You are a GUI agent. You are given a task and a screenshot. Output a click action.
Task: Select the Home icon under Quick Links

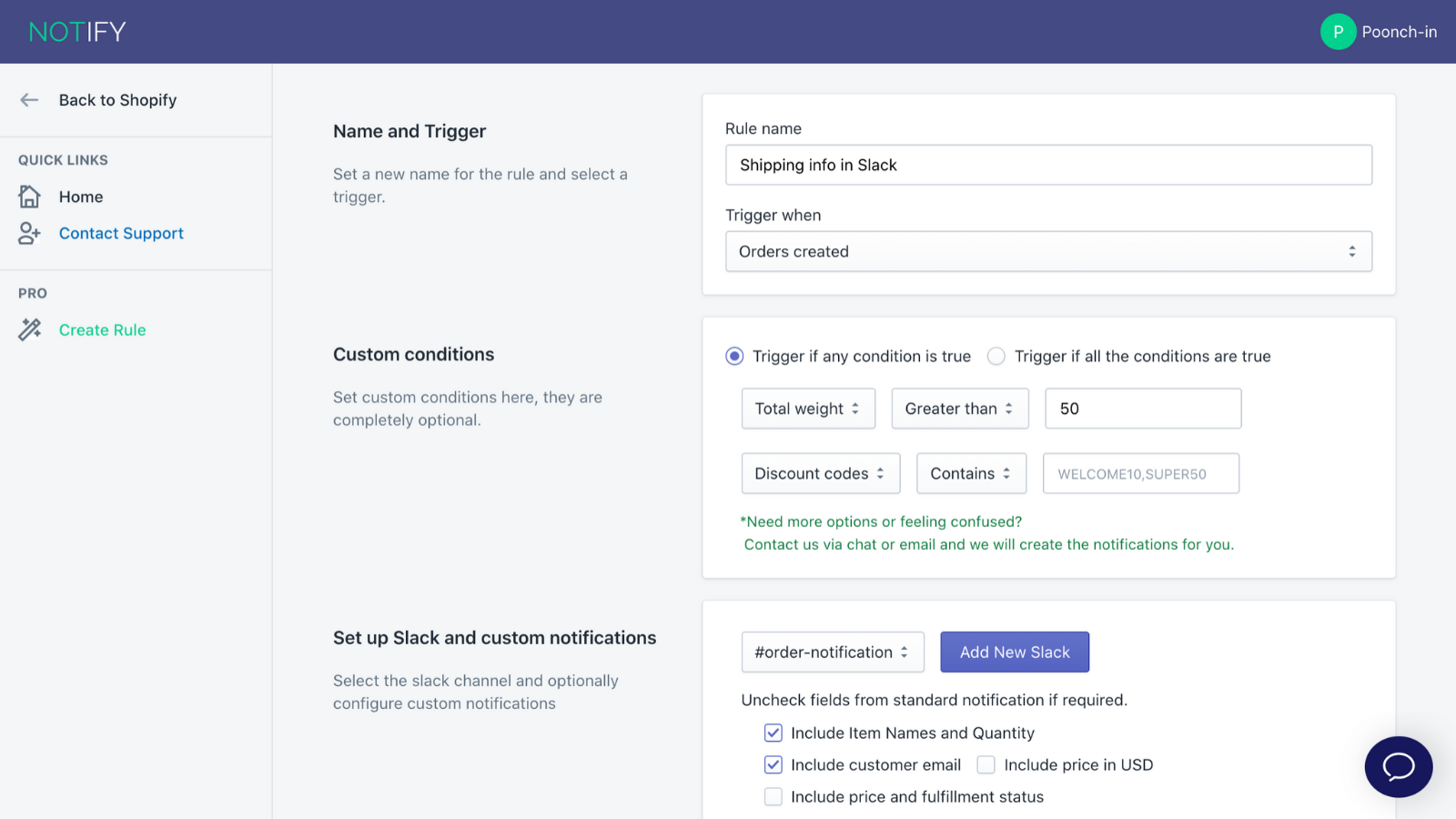(x=28, y=196)
